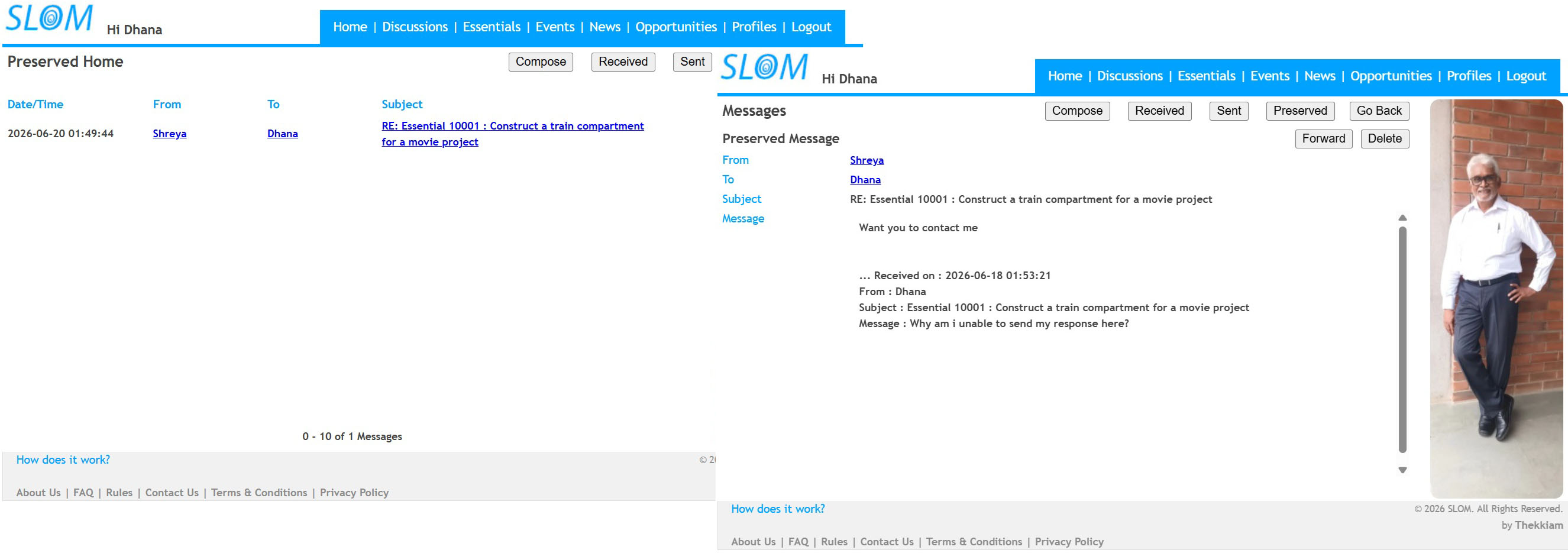Open Rules in Messages page footer
The image size is (1568, 553).
[x=835, y=542]
